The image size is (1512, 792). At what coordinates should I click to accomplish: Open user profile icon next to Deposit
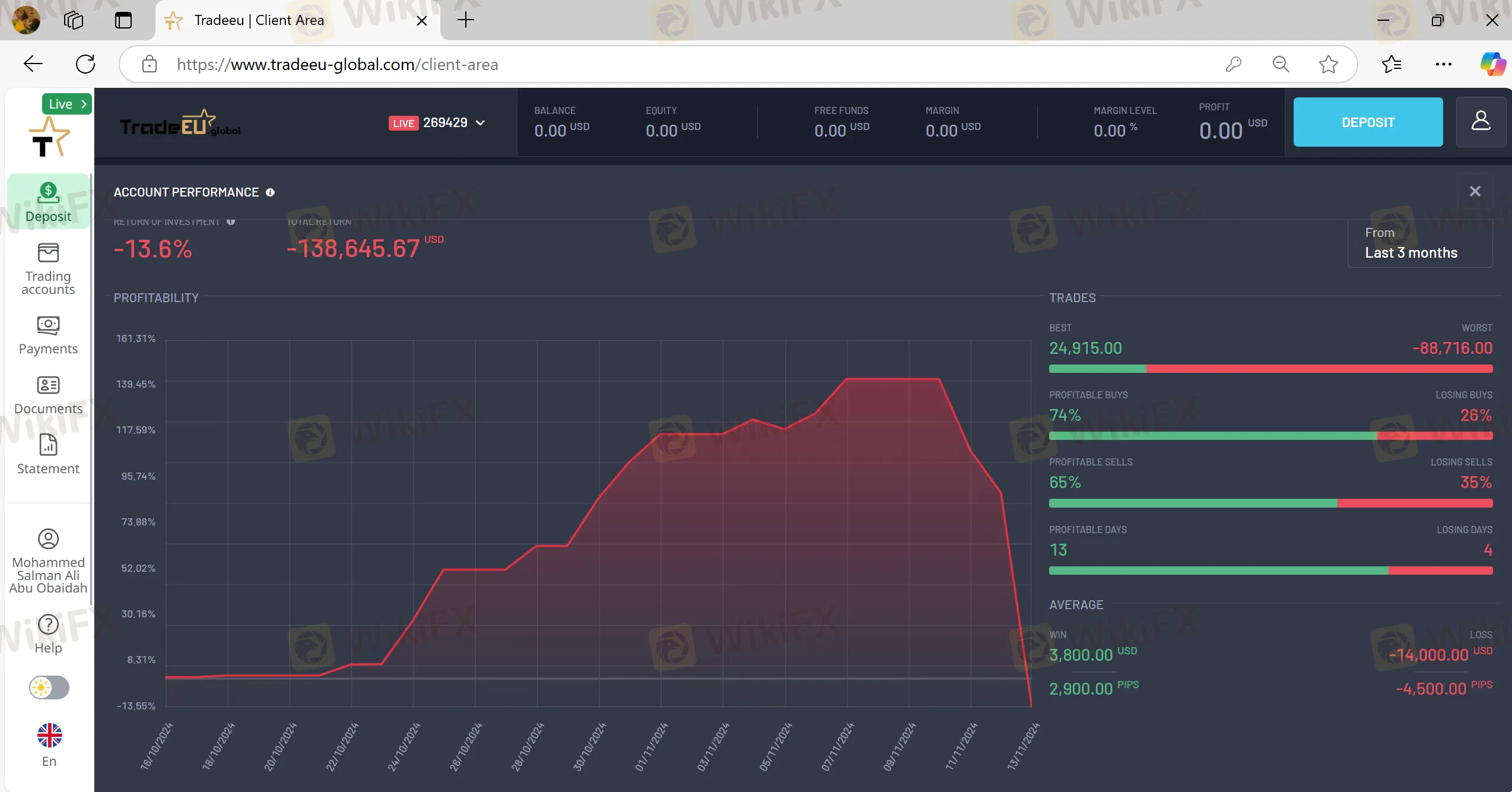click(x=1481, y=122)
